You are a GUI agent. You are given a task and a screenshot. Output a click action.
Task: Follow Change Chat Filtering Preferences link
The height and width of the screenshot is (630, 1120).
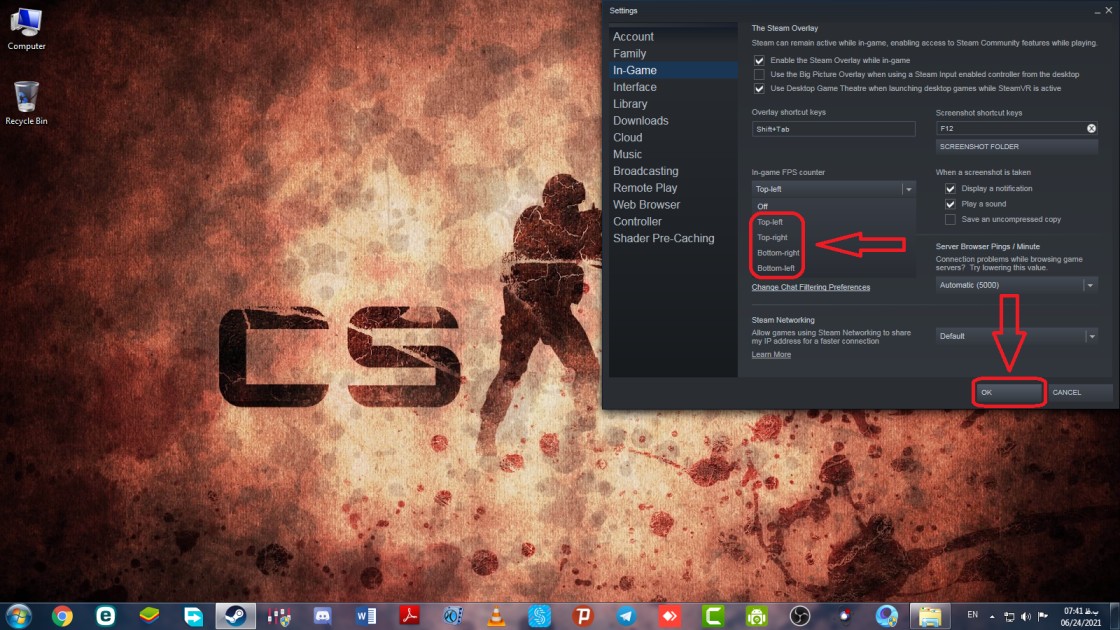pos(811,287)
